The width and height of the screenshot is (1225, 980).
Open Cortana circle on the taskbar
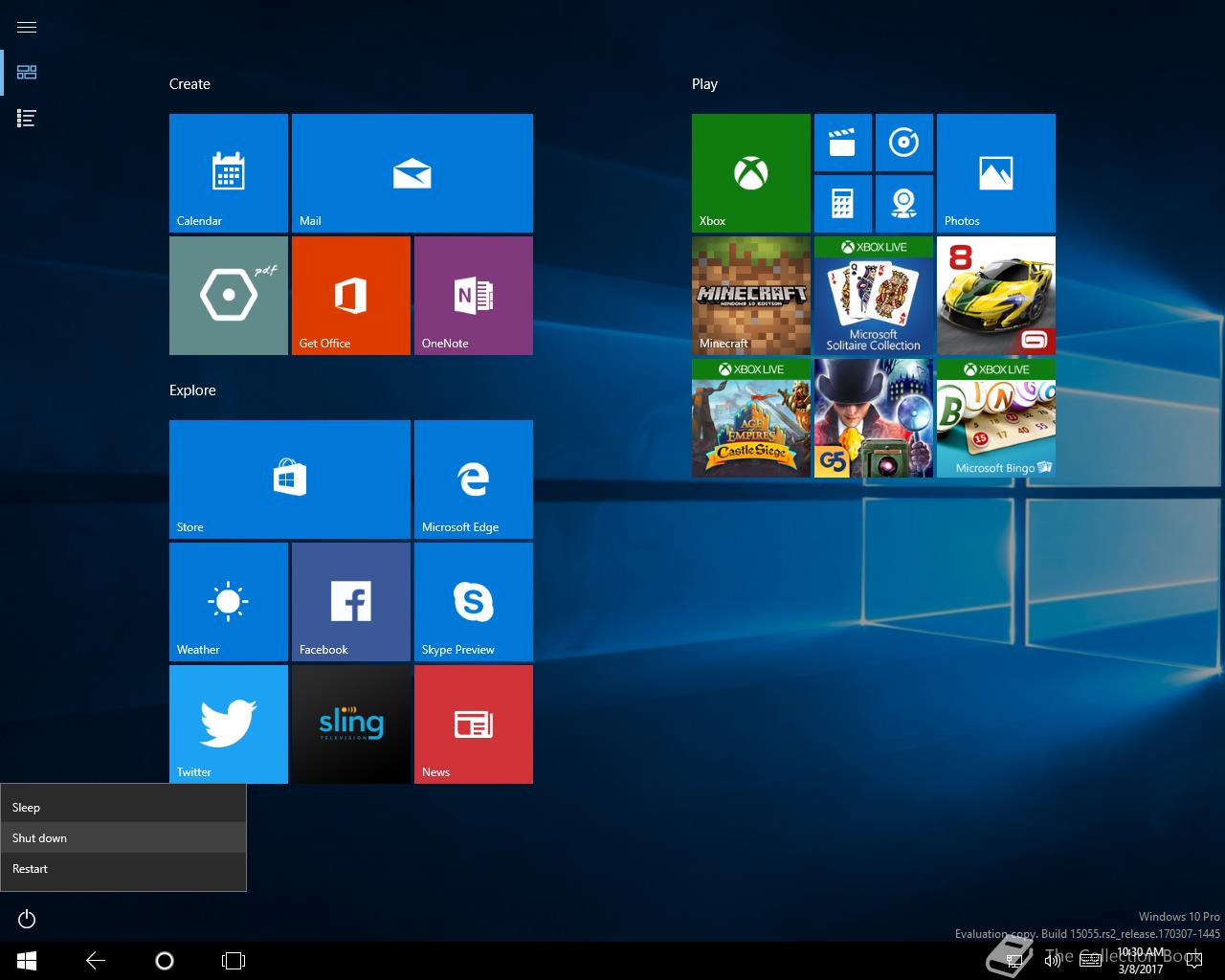click(165, 961)
